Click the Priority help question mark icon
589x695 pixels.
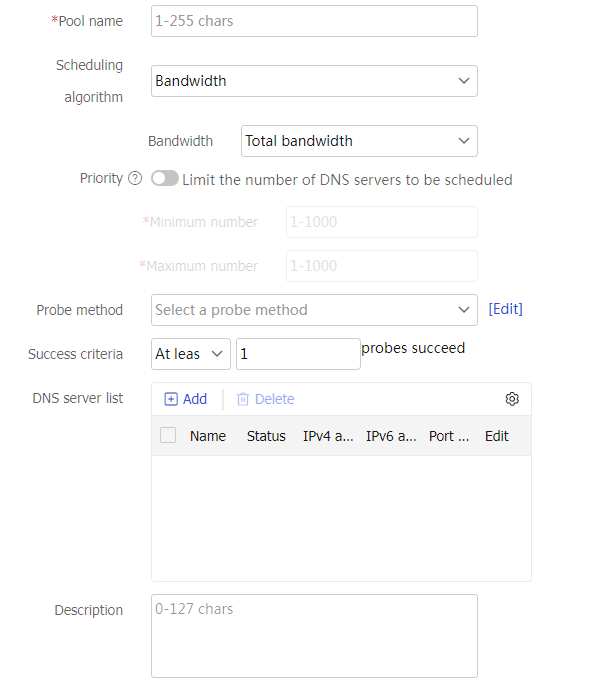tap(135, 178)
